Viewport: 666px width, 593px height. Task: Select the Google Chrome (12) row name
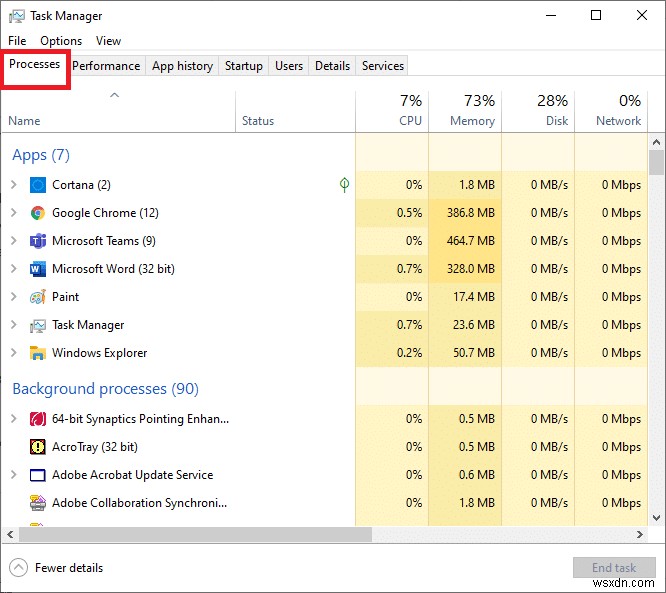[105, 213]
